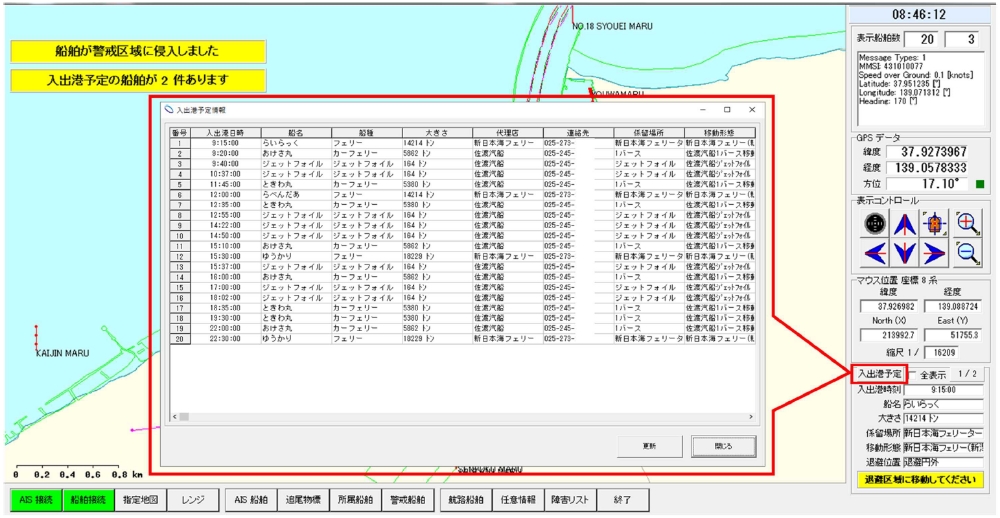Pan map right with blue right arrow
The image size is (1000, 518).
click(935, 253)
